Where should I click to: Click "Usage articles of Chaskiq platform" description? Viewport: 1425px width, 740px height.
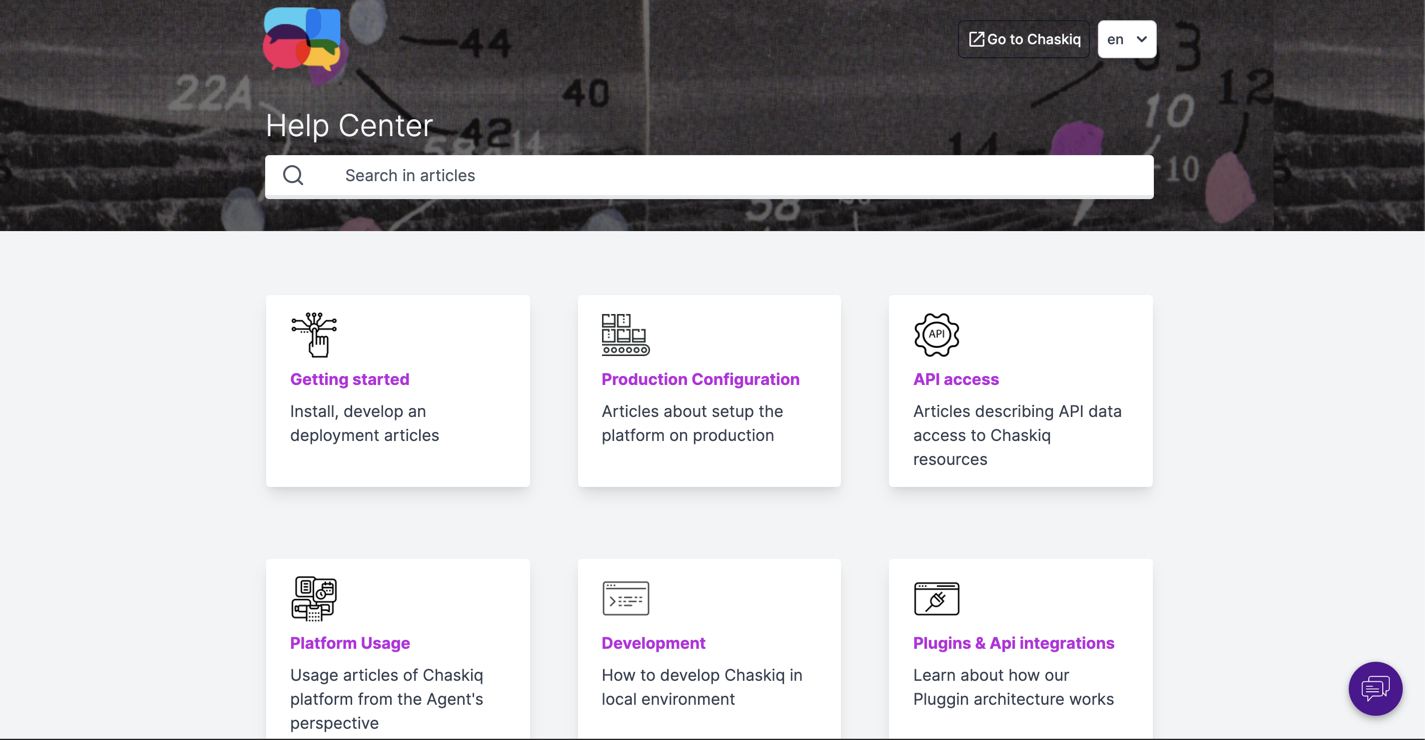(387, 699)
